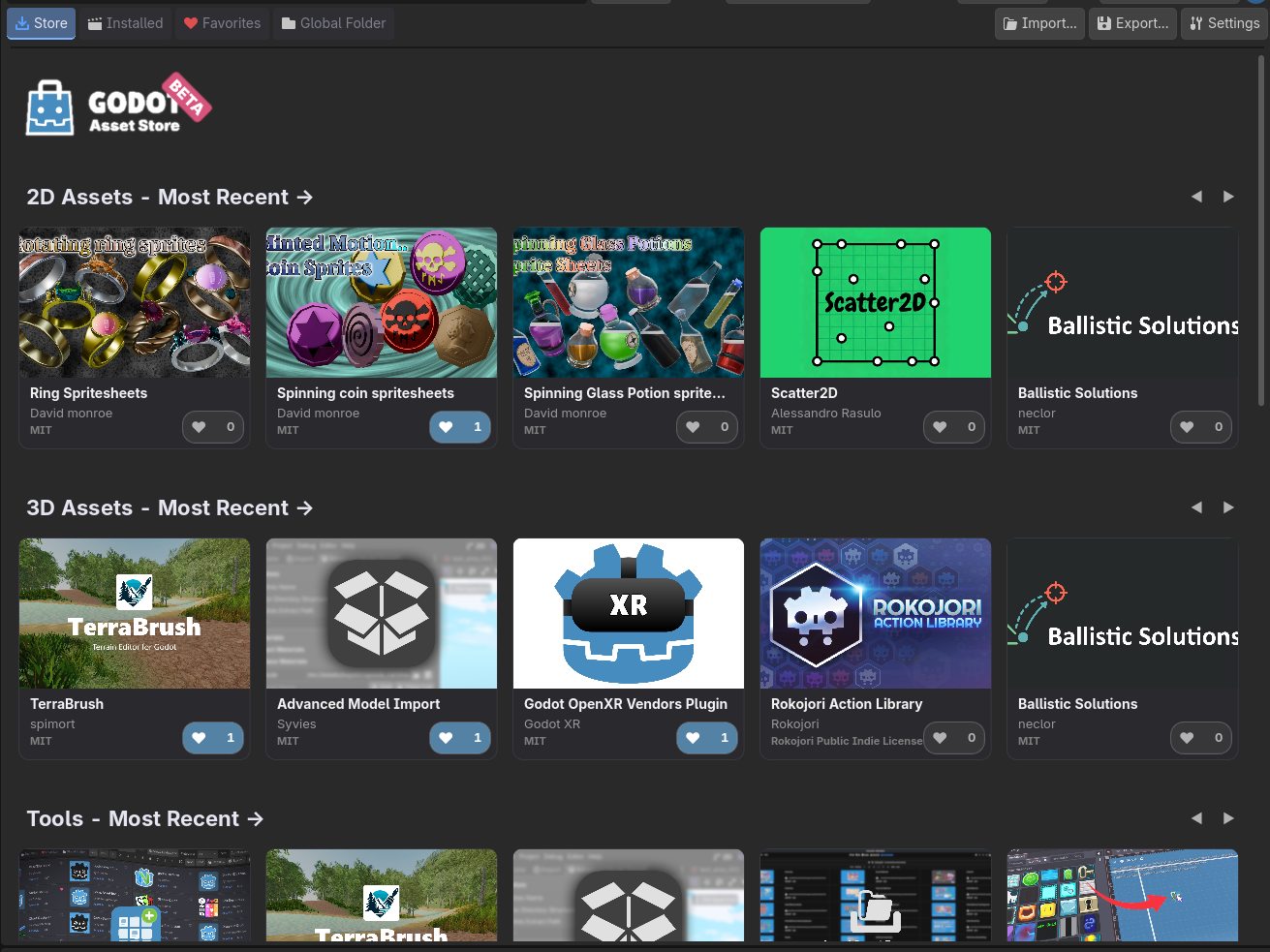Click the previous arrow for 3D Assets carousel

pos(1196,507)
